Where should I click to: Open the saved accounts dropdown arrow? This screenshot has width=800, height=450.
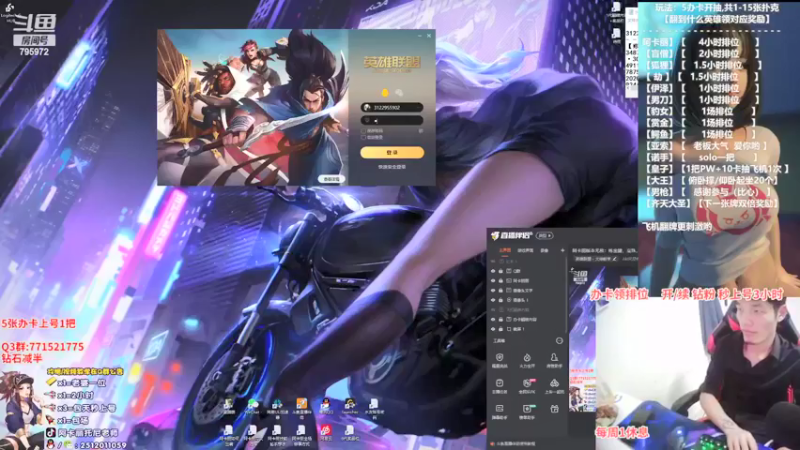(419, 107)
